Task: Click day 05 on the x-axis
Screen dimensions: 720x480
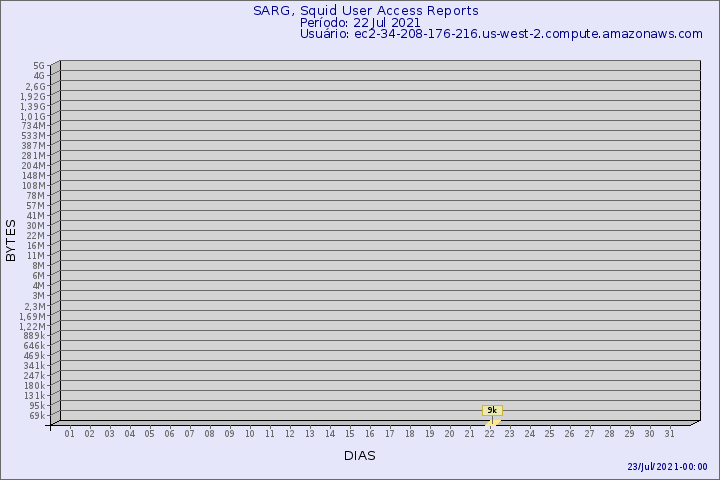Action: tap(149, 434)
